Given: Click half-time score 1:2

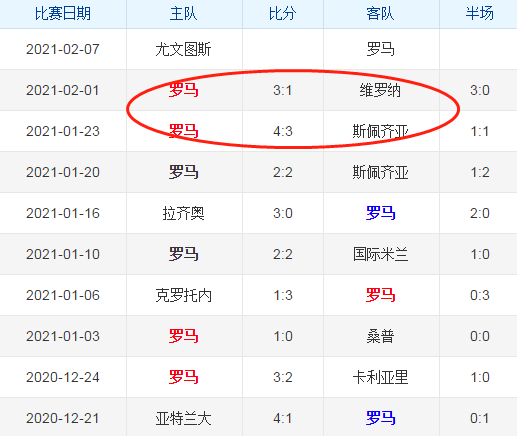Looking at the screenshot, I should point(480,172).
